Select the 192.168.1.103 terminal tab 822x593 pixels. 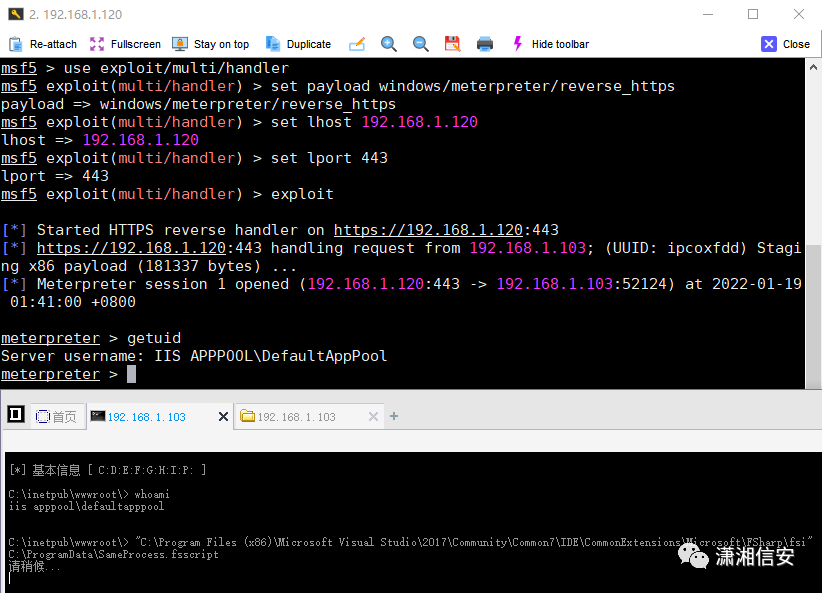147,417
